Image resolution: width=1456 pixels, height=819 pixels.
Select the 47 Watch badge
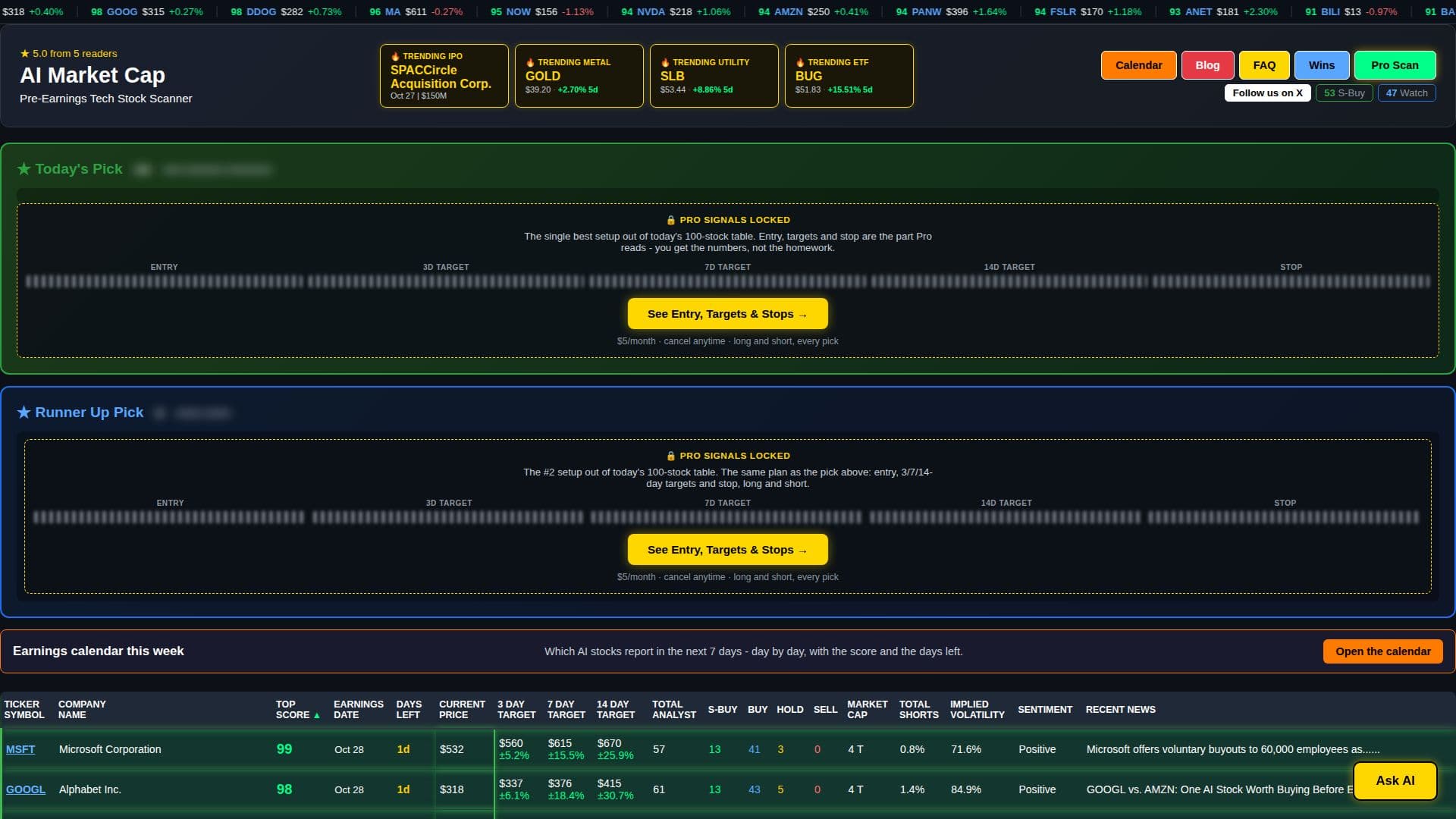(1406, 93)
